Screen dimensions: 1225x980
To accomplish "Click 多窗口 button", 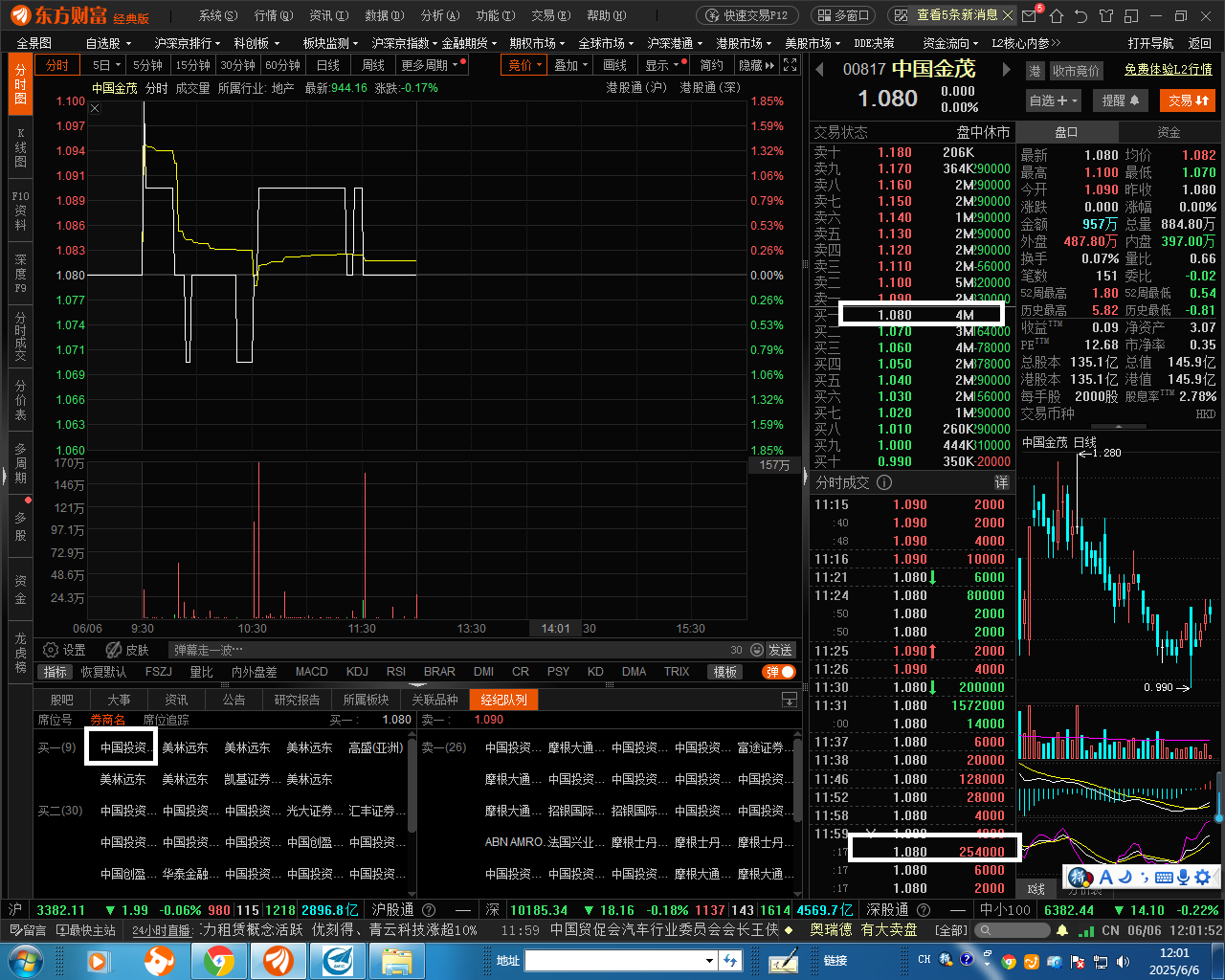I will (x=843, y=15).
